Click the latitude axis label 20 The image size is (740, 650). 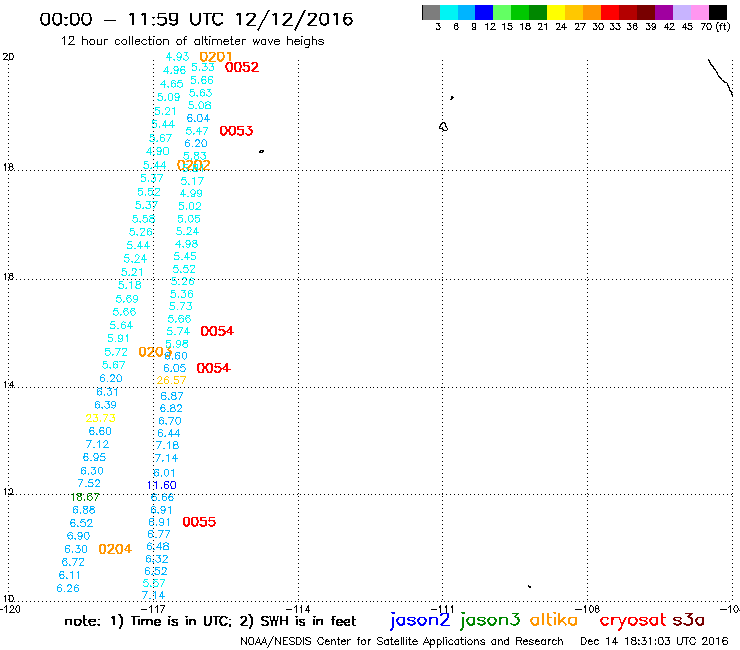click(x=8, y=57)
